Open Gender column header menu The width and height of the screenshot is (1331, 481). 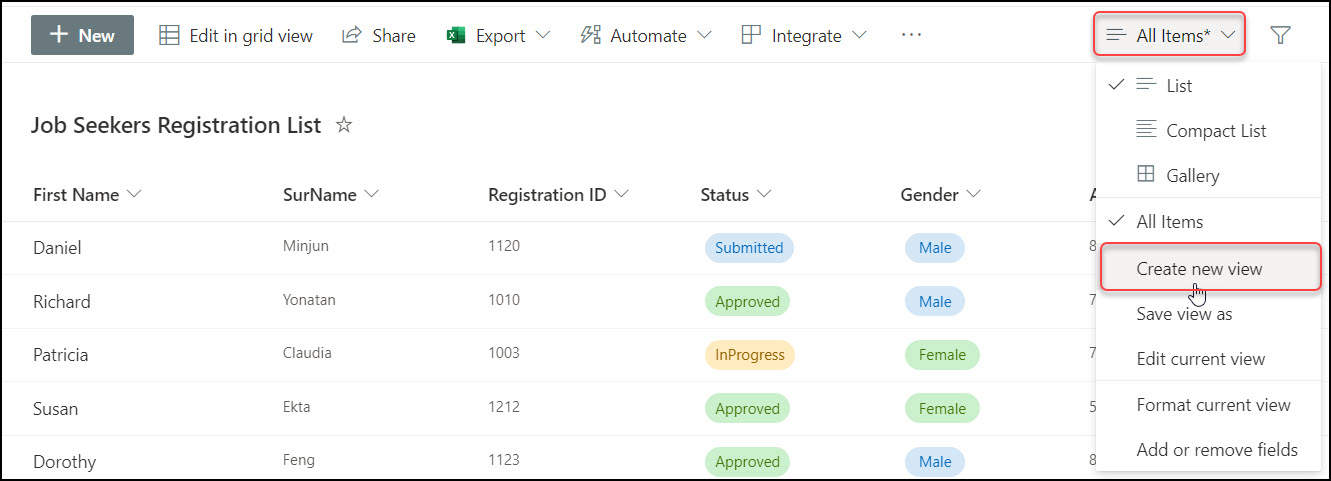[x=941, y=195]
